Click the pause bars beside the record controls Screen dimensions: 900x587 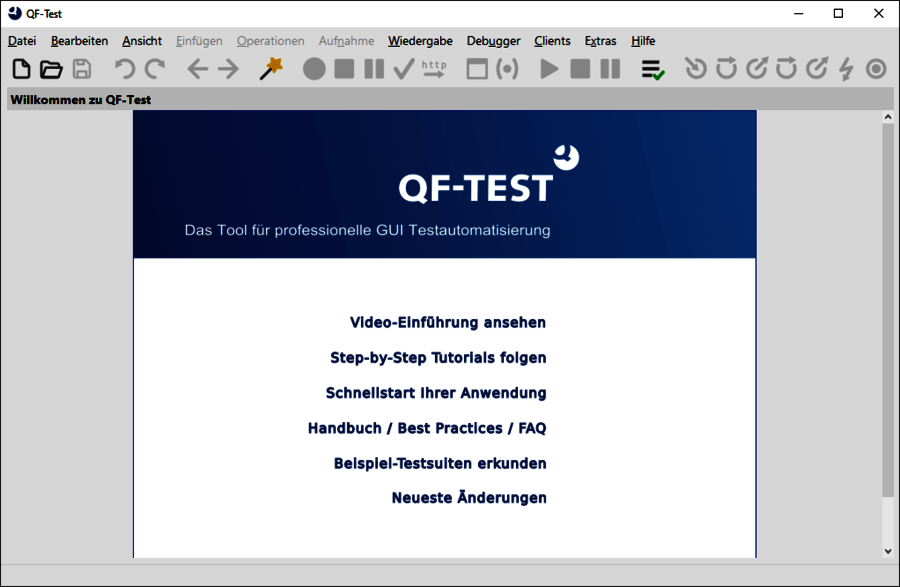pos(374,69)
